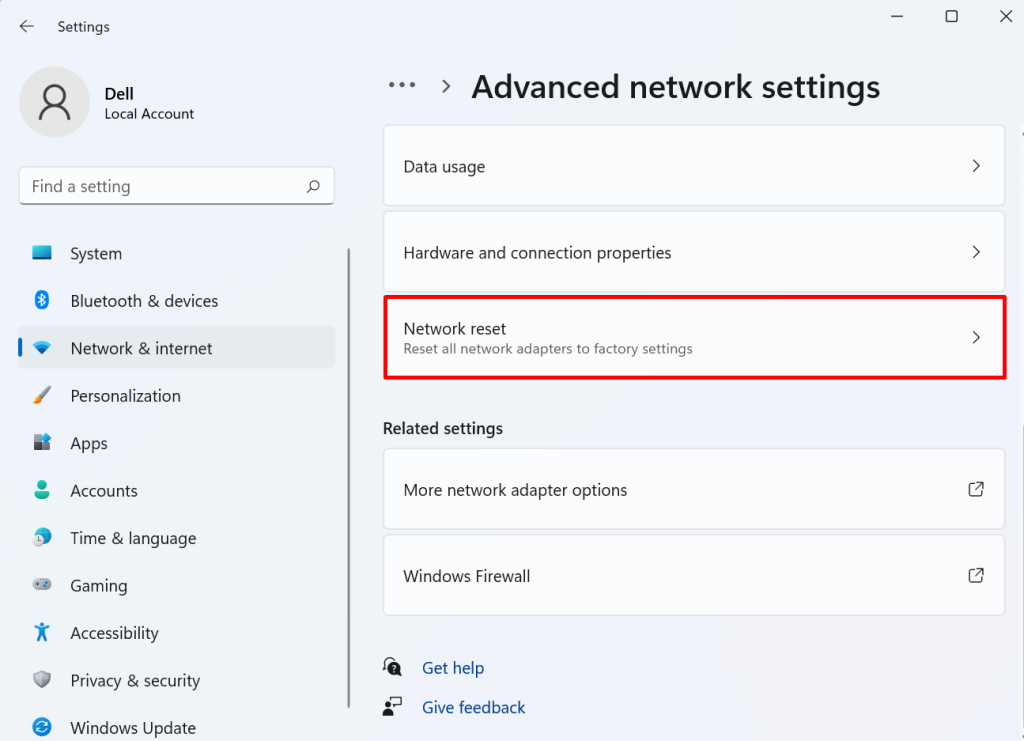Click the Accessibility figure icon
Image resolution: width=1024 pixels, height=741 pixels.
[x=40, y=633]
